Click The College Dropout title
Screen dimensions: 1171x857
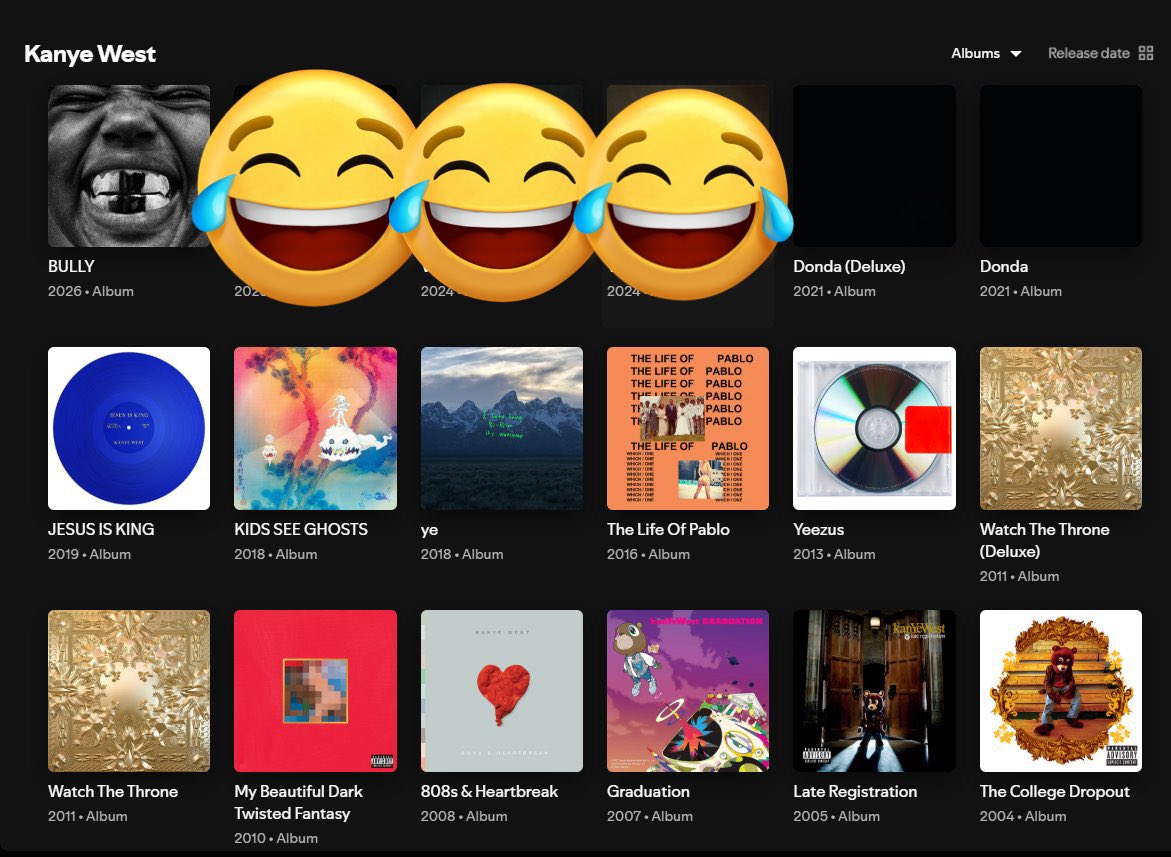tap(1054, 791)
